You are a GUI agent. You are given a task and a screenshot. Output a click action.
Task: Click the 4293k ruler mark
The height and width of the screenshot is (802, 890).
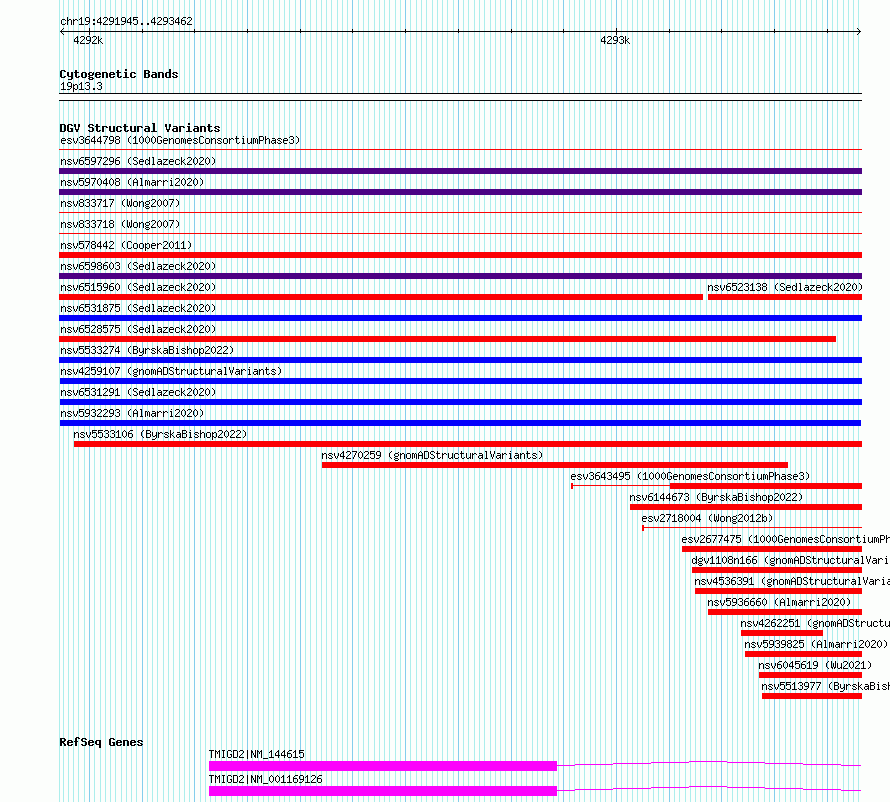click(615, 40)
